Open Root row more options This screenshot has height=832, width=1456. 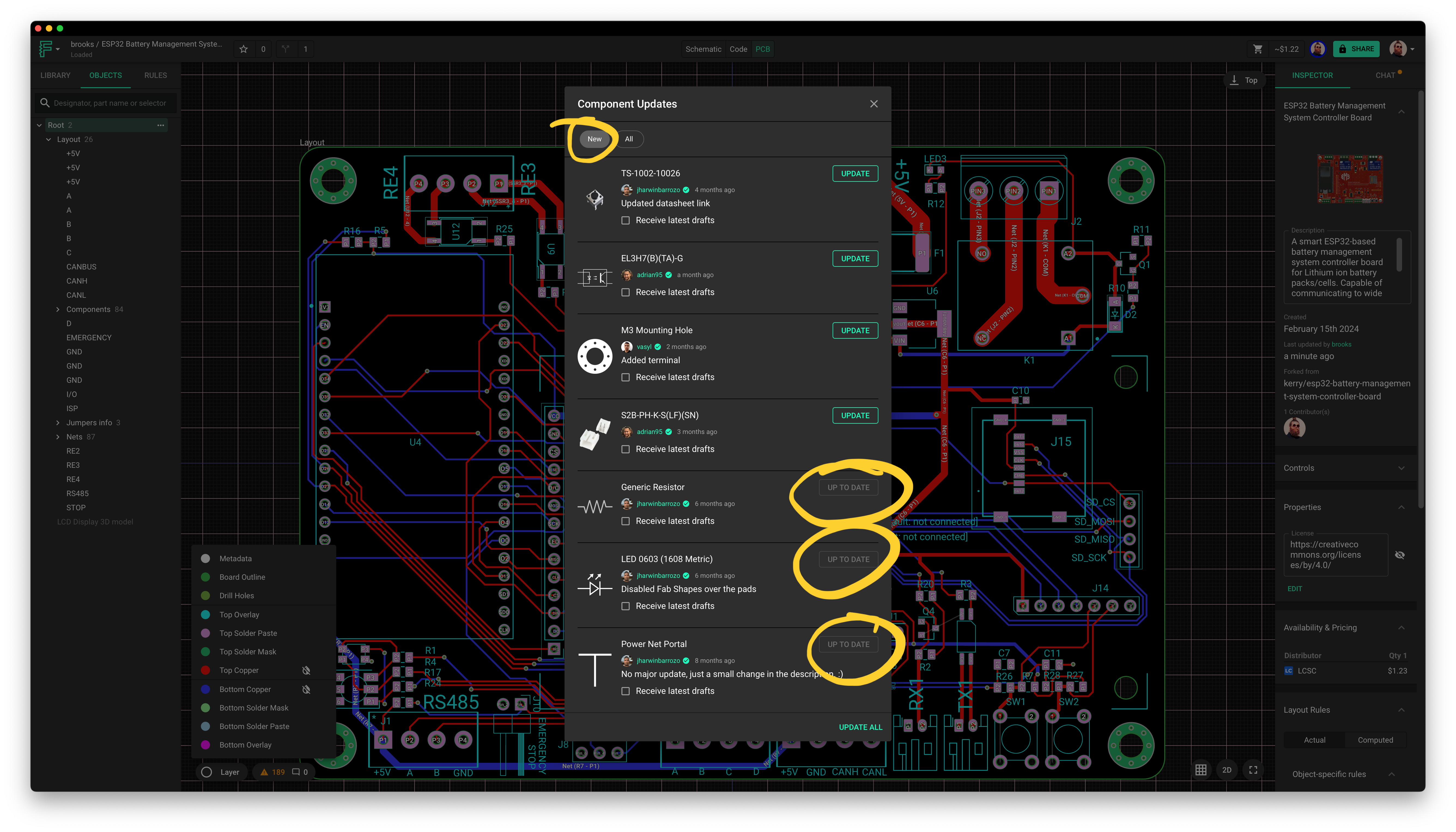coord(160,125)
